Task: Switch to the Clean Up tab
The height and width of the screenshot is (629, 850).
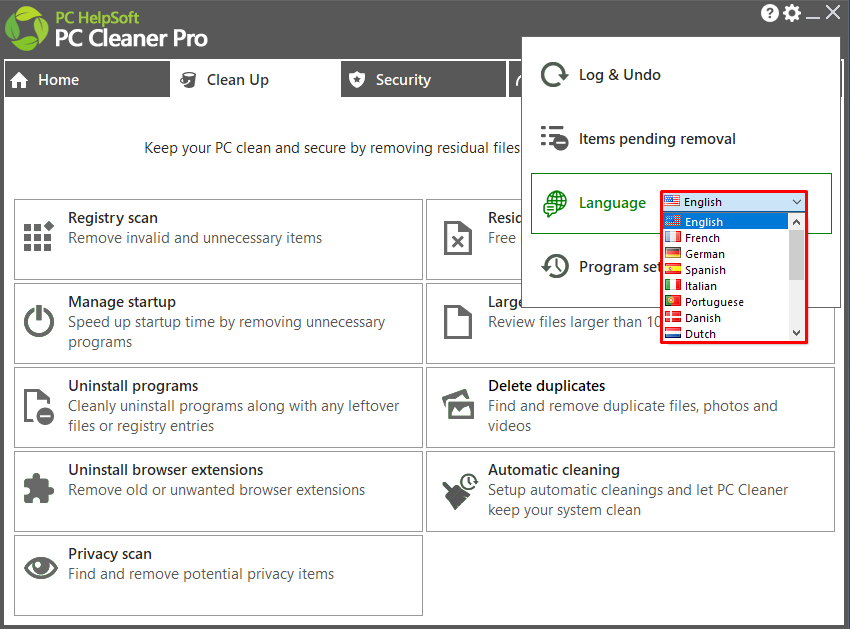Action: click(x=255, y=79)
